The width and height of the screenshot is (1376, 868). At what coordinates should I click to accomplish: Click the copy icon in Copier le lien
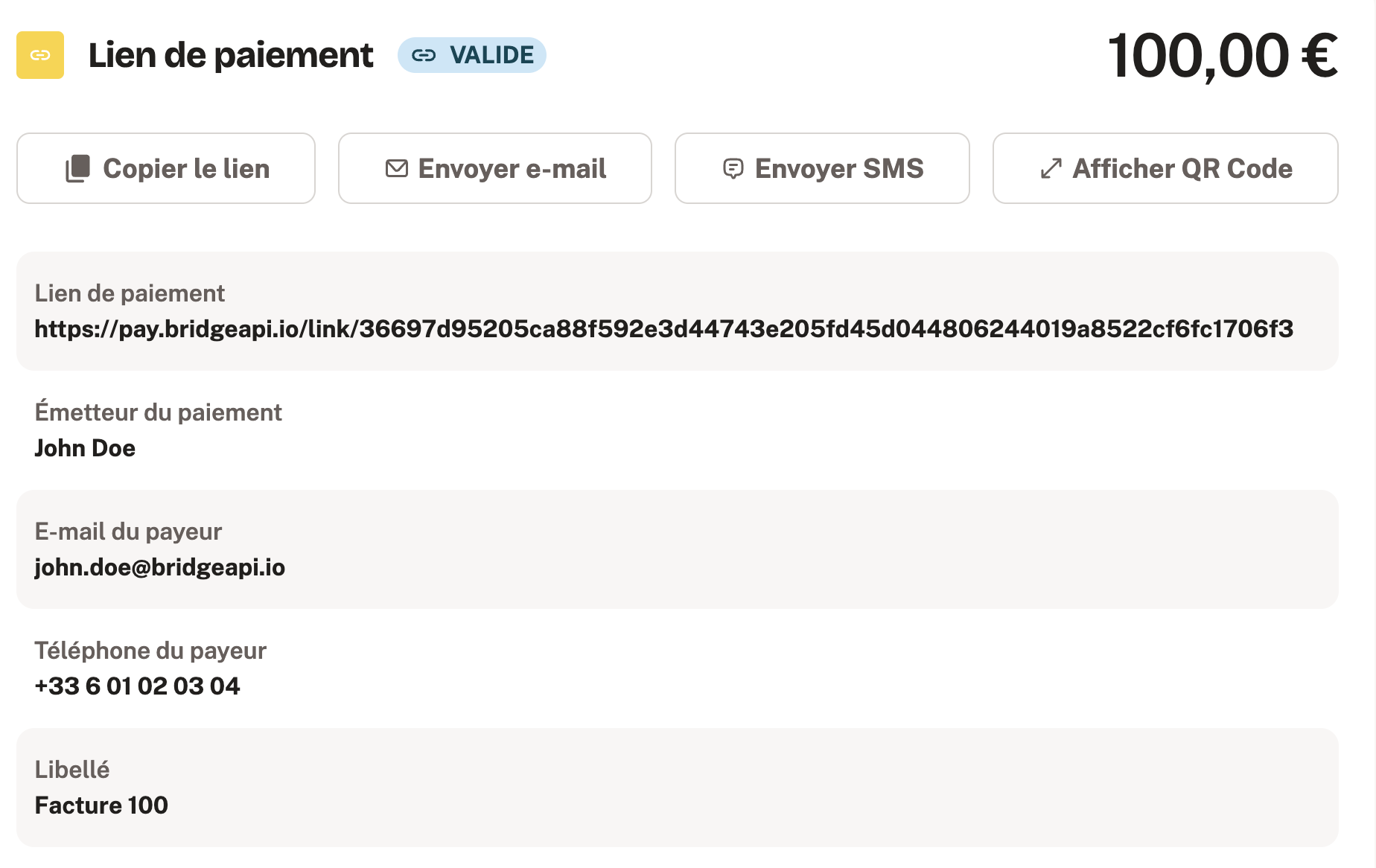78,168
